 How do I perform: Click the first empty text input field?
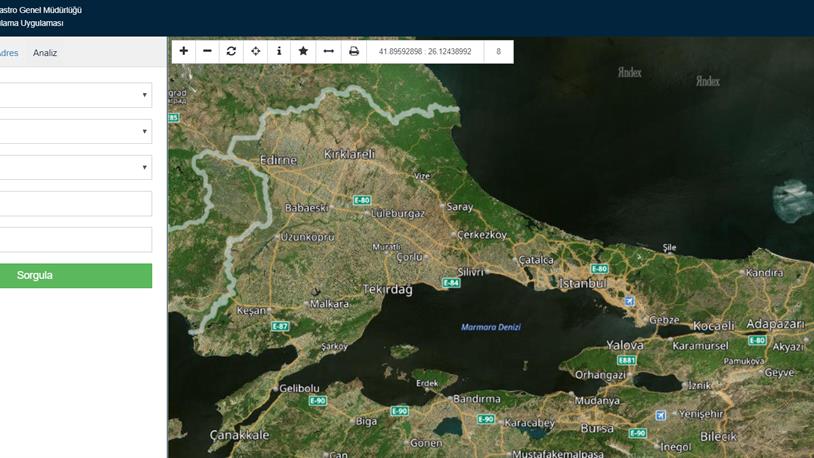[x=75, y=204]
